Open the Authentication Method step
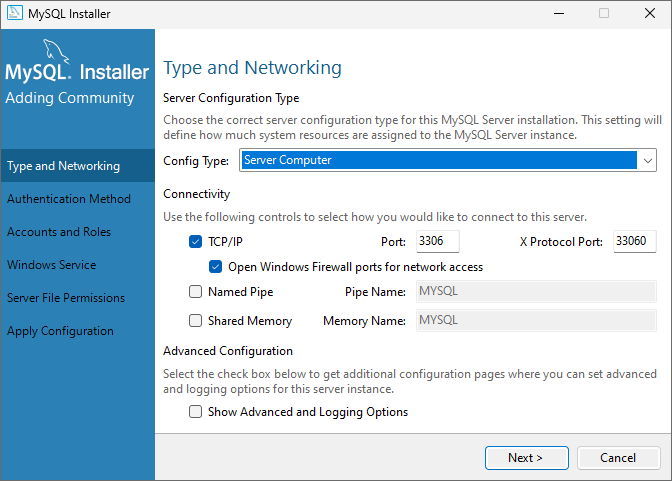Viewport: 672px width, 481px height. [x=77, y=199]
